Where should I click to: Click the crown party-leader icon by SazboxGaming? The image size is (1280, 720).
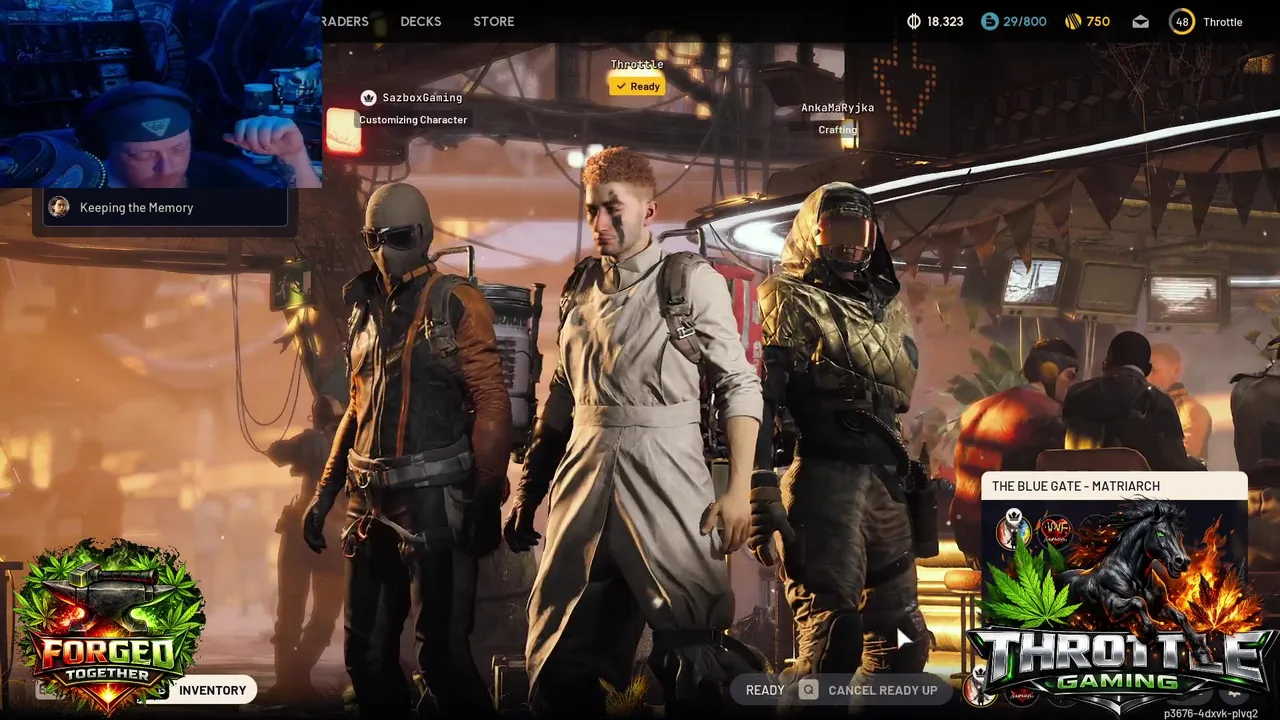coord(368,98)
